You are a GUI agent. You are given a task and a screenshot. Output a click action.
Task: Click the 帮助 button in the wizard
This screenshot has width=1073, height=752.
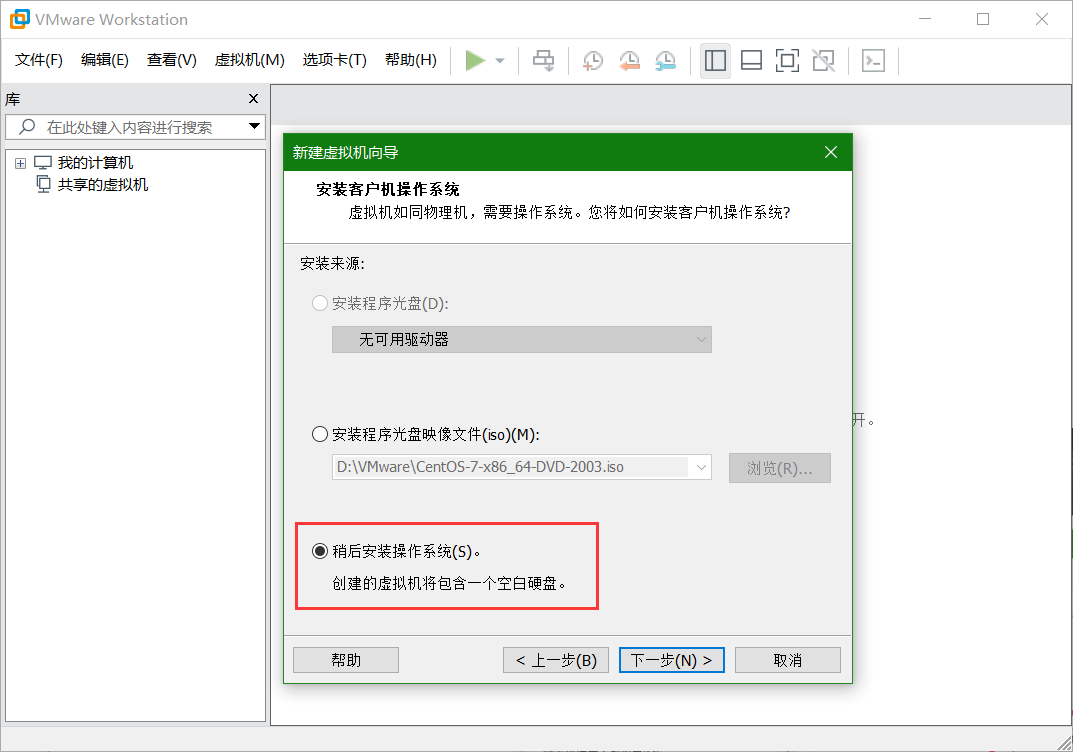(x=346, y=660)
